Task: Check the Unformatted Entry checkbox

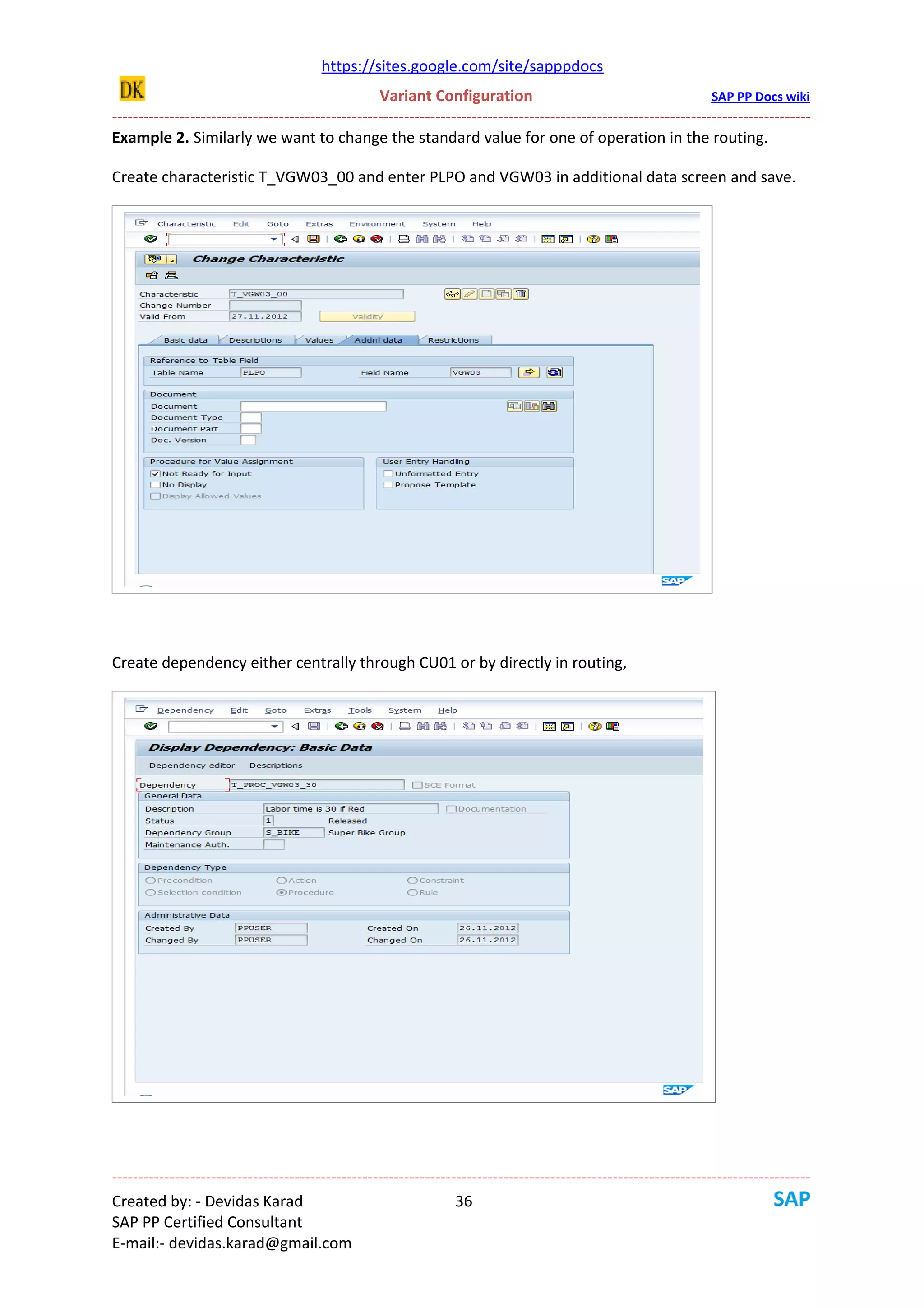Action: pos(388,473)
